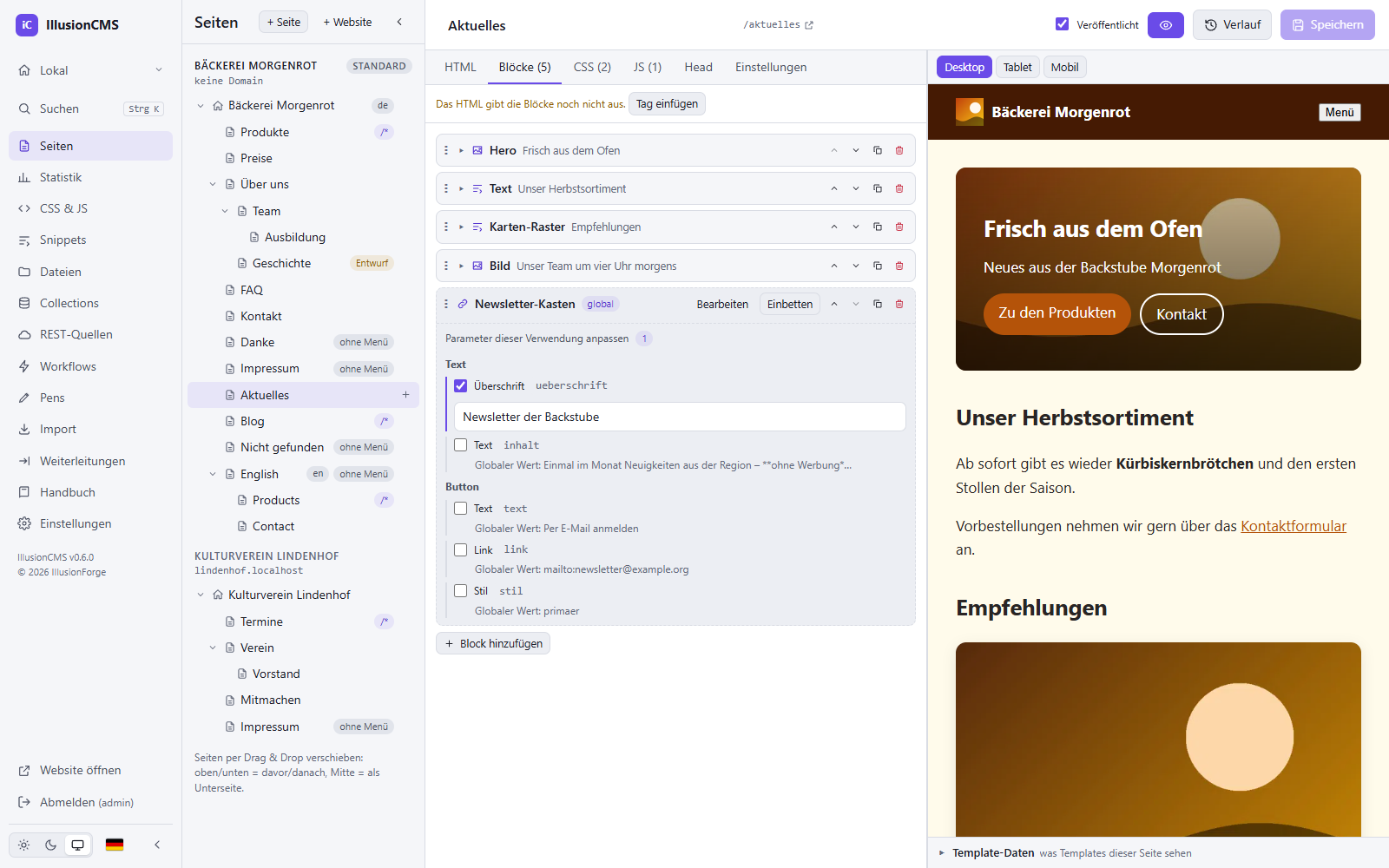Click the Einbetten button on Newsletter-Kasten
Image resolution: width=1389 pixels, height=868 pixels.
click(x=790, y=304)
